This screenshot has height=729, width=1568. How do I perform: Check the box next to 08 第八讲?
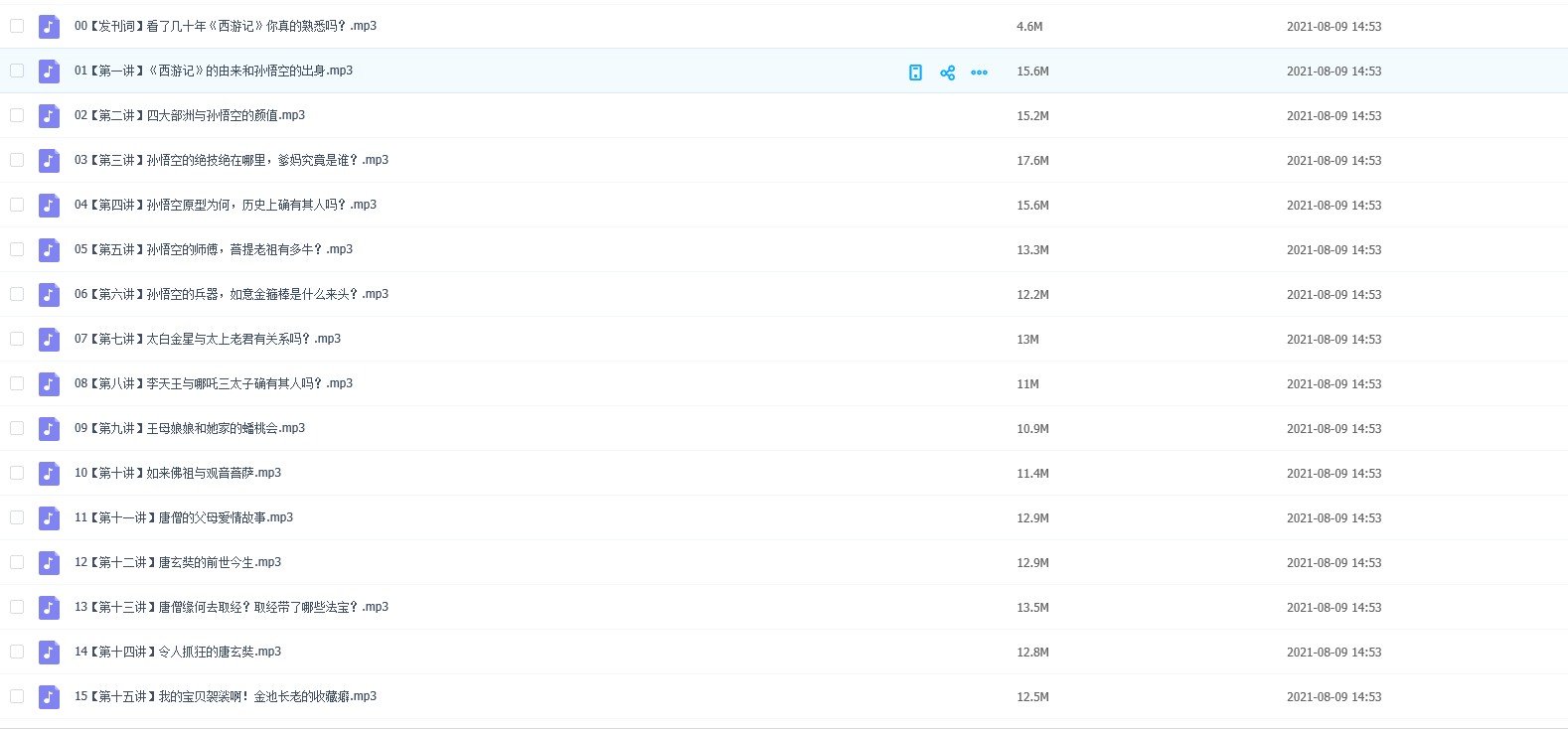click(17, 383)
